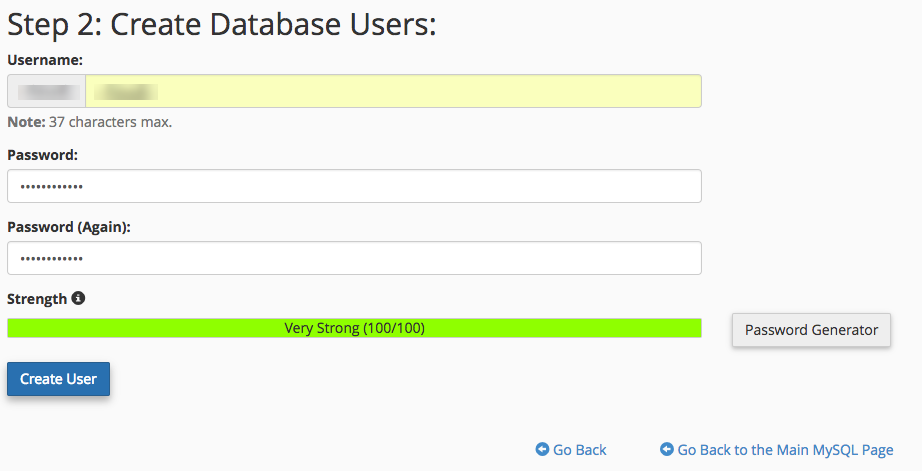The image size is (922, 471).
Task: Click the Step 2 Create Database Users heading
Action: 222,24
